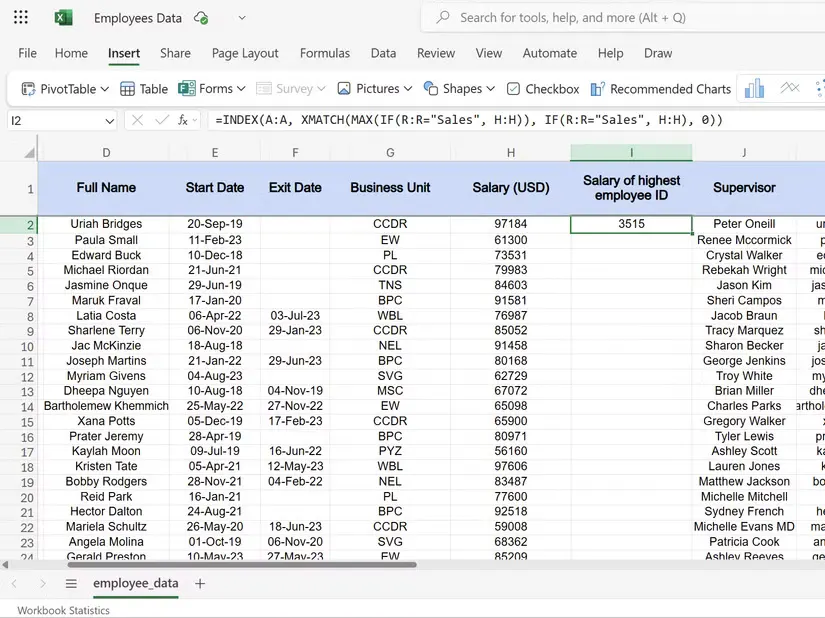
Task: Open the Insert menu
Action: coord(123,53)
